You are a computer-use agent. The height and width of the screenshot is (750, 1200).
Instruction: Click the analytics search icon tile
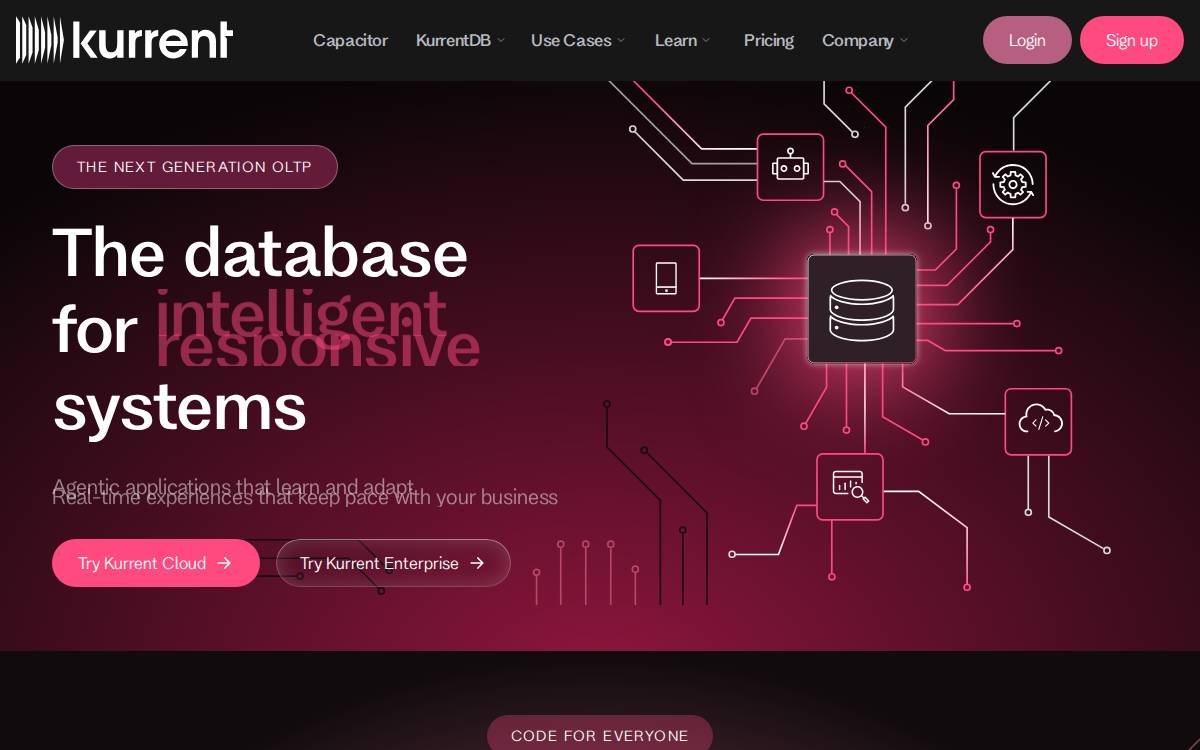click(x=850, y=487)
